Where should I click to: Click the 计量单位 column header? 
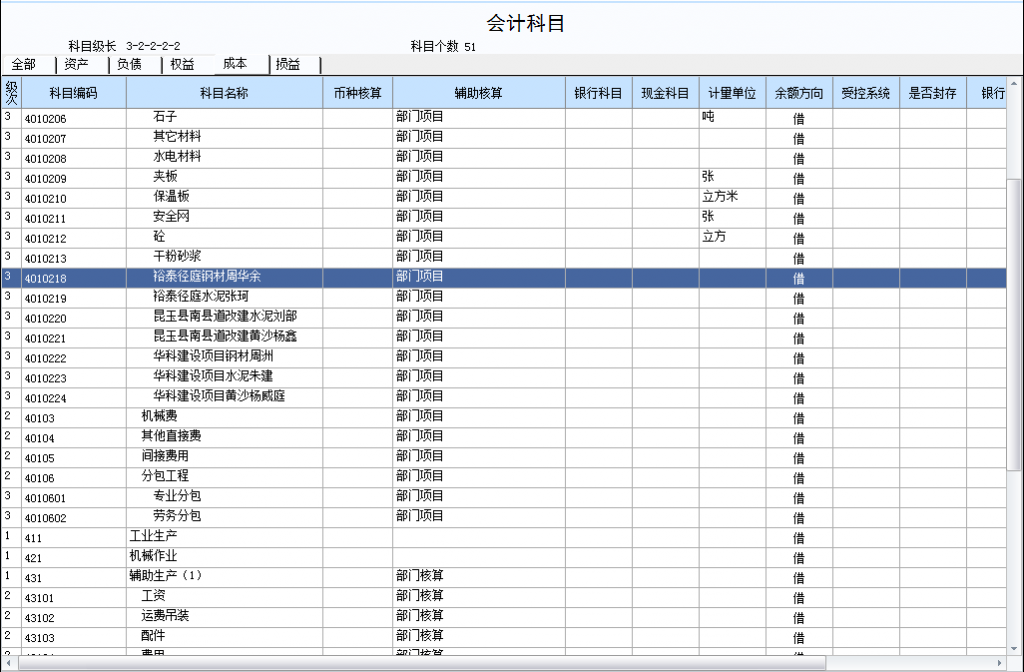732,93
